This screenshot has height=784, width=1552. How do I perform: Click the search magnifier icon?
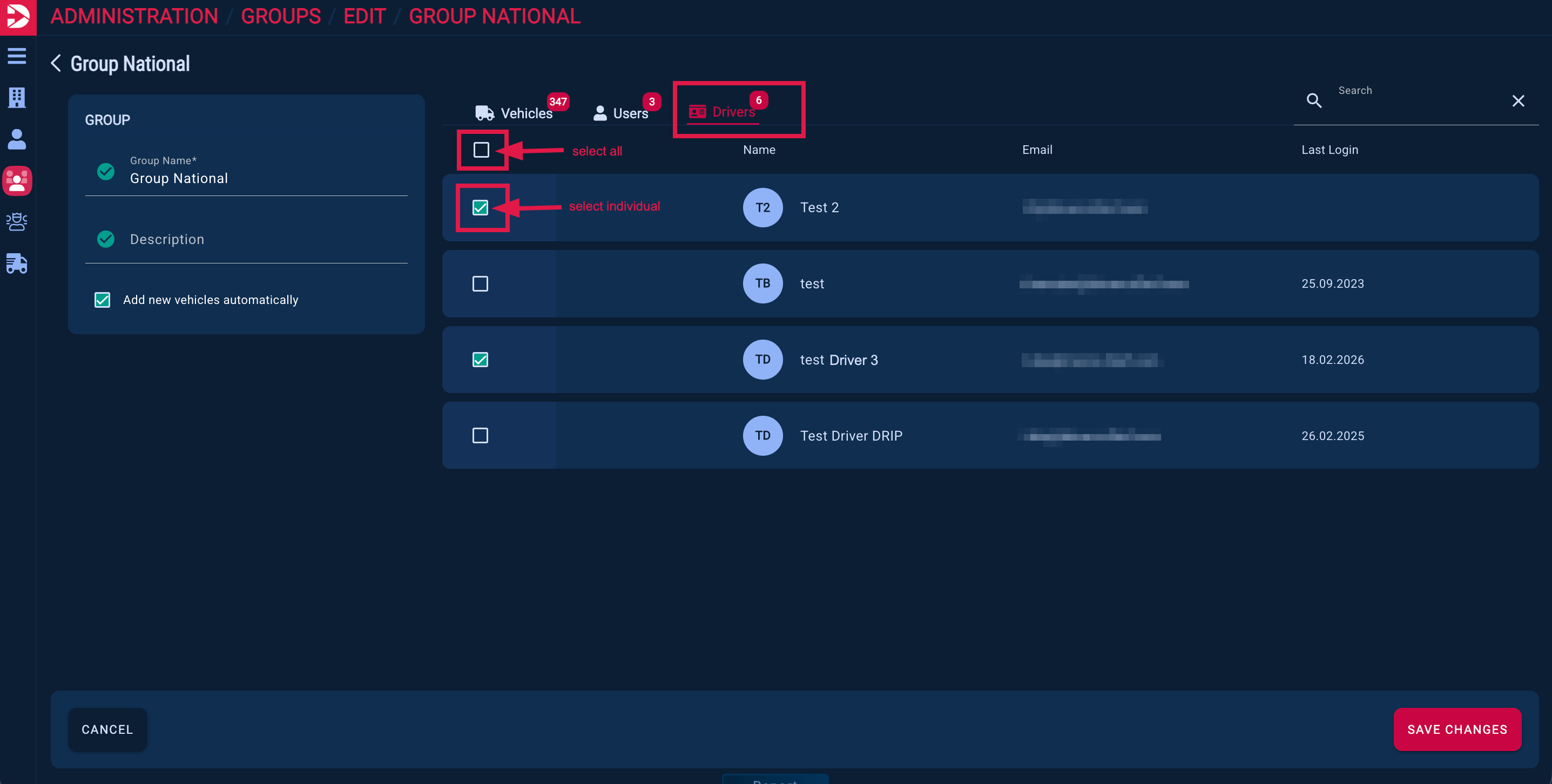(x=1314, y=100)
